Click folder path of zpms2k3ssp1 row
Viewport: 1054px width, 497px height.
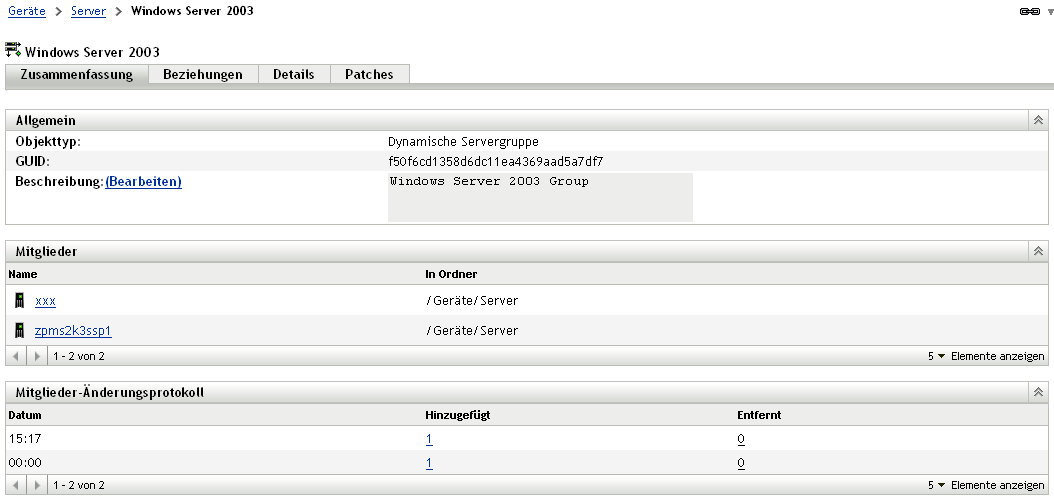[472, 330]
